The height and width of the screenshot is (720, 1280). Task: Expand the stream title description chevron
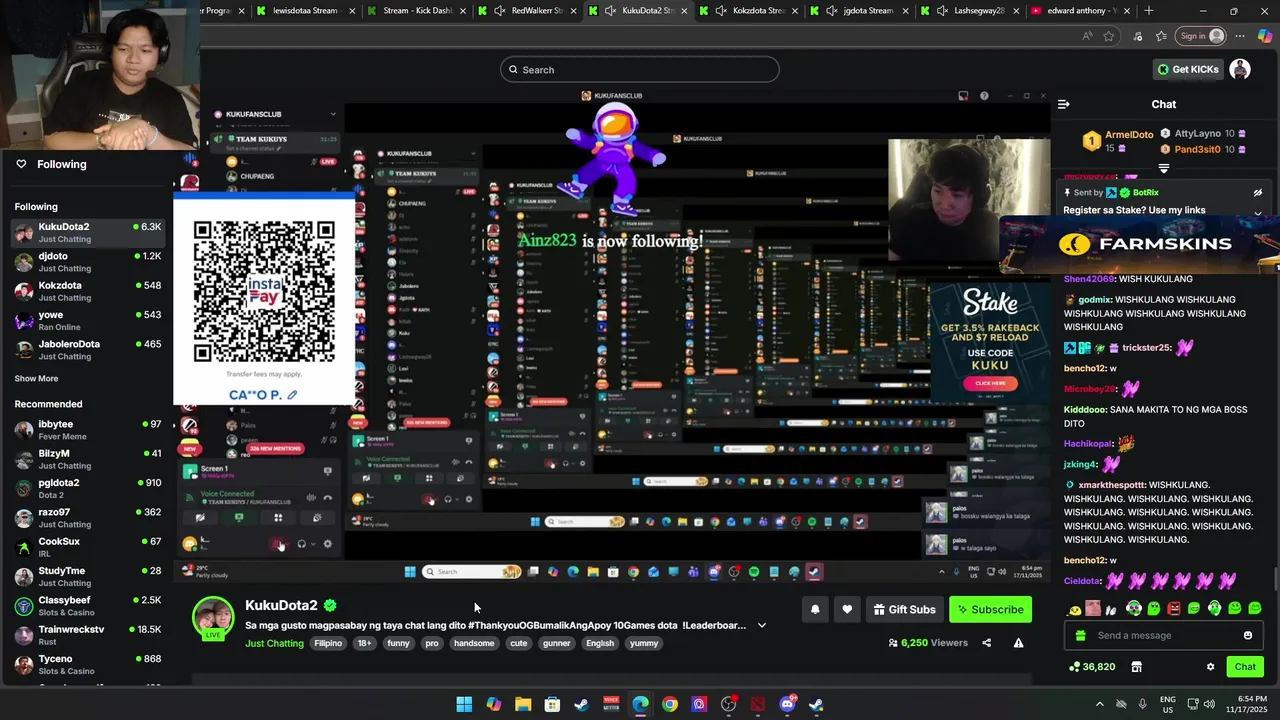pyautogui.click(x=762, y=625)
